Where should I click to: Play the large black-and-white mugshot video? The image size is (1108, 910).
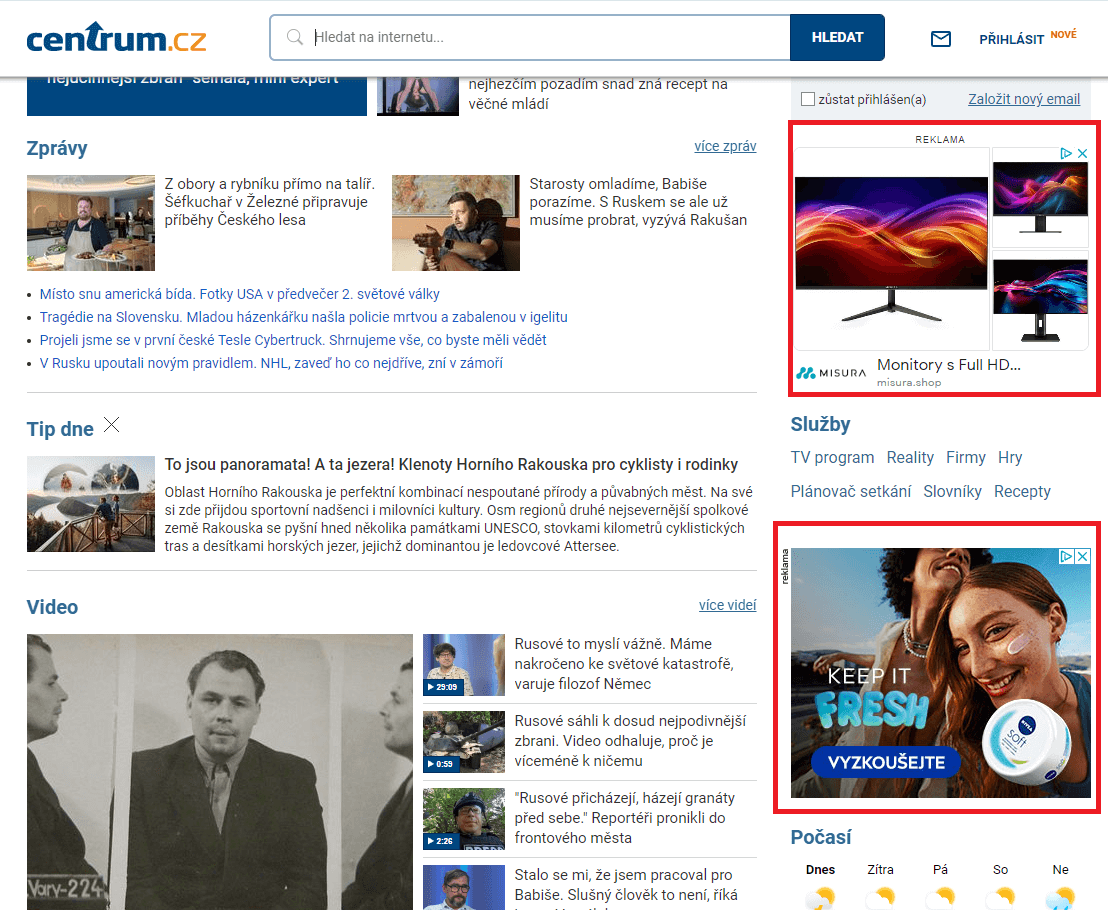[219, 770]
